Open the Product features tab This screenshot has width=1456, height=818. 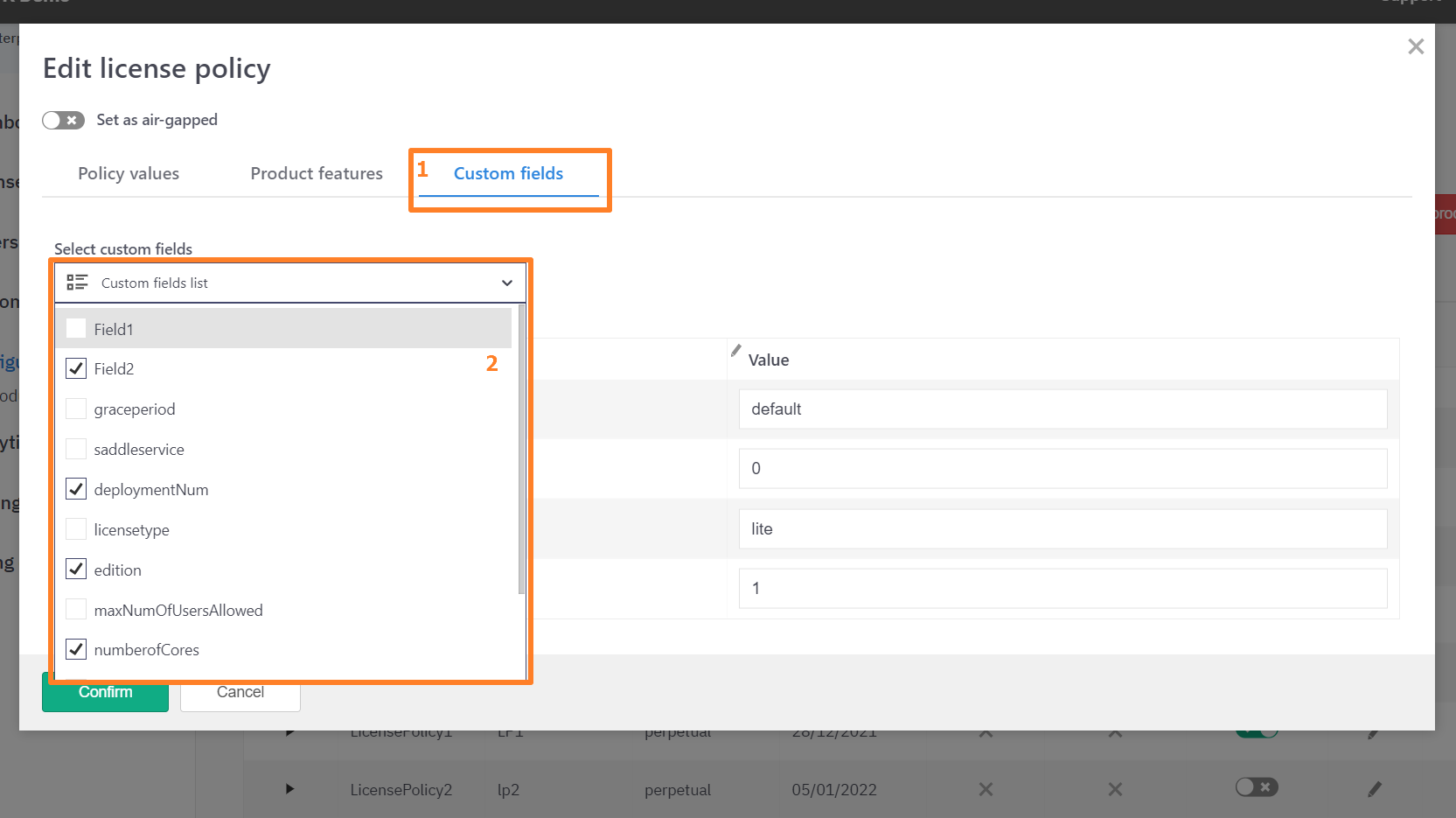[317, 173]
